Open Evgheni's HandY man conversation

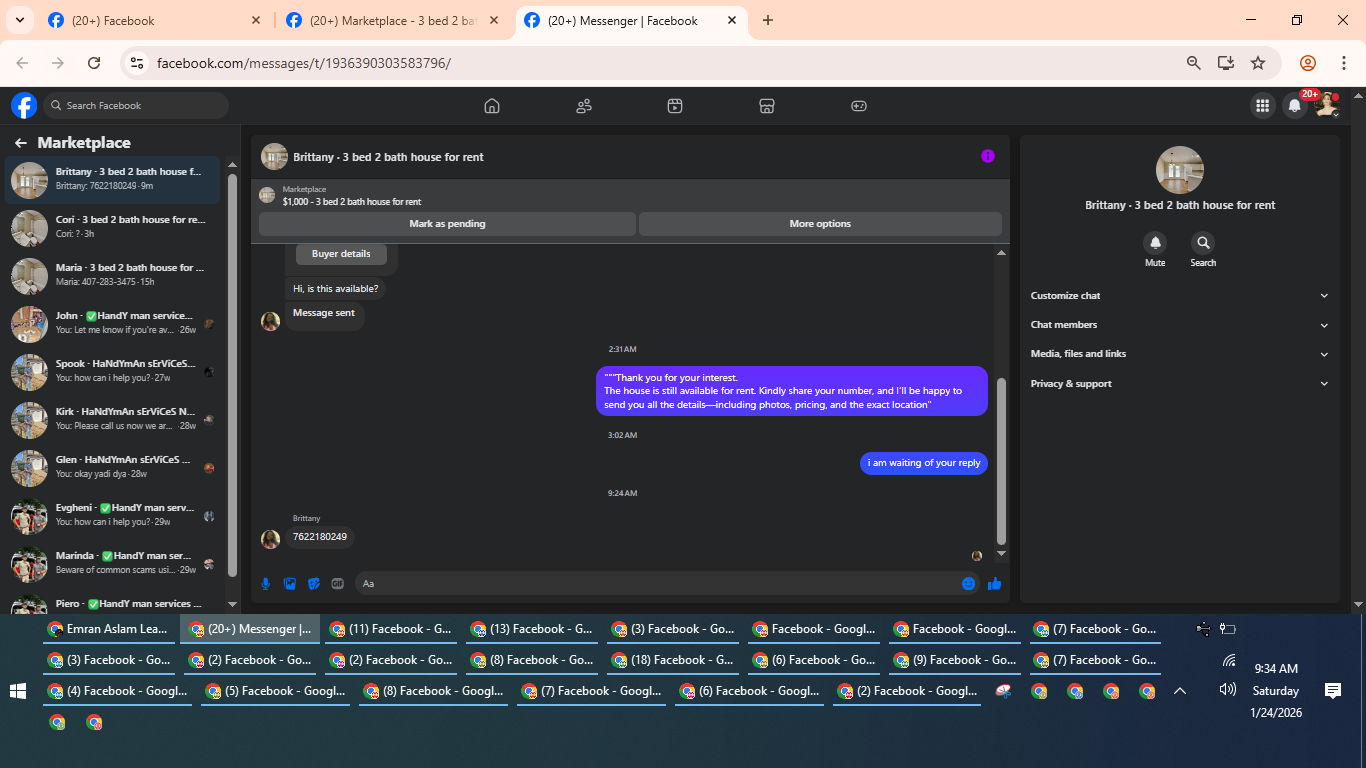click(112, 515)
